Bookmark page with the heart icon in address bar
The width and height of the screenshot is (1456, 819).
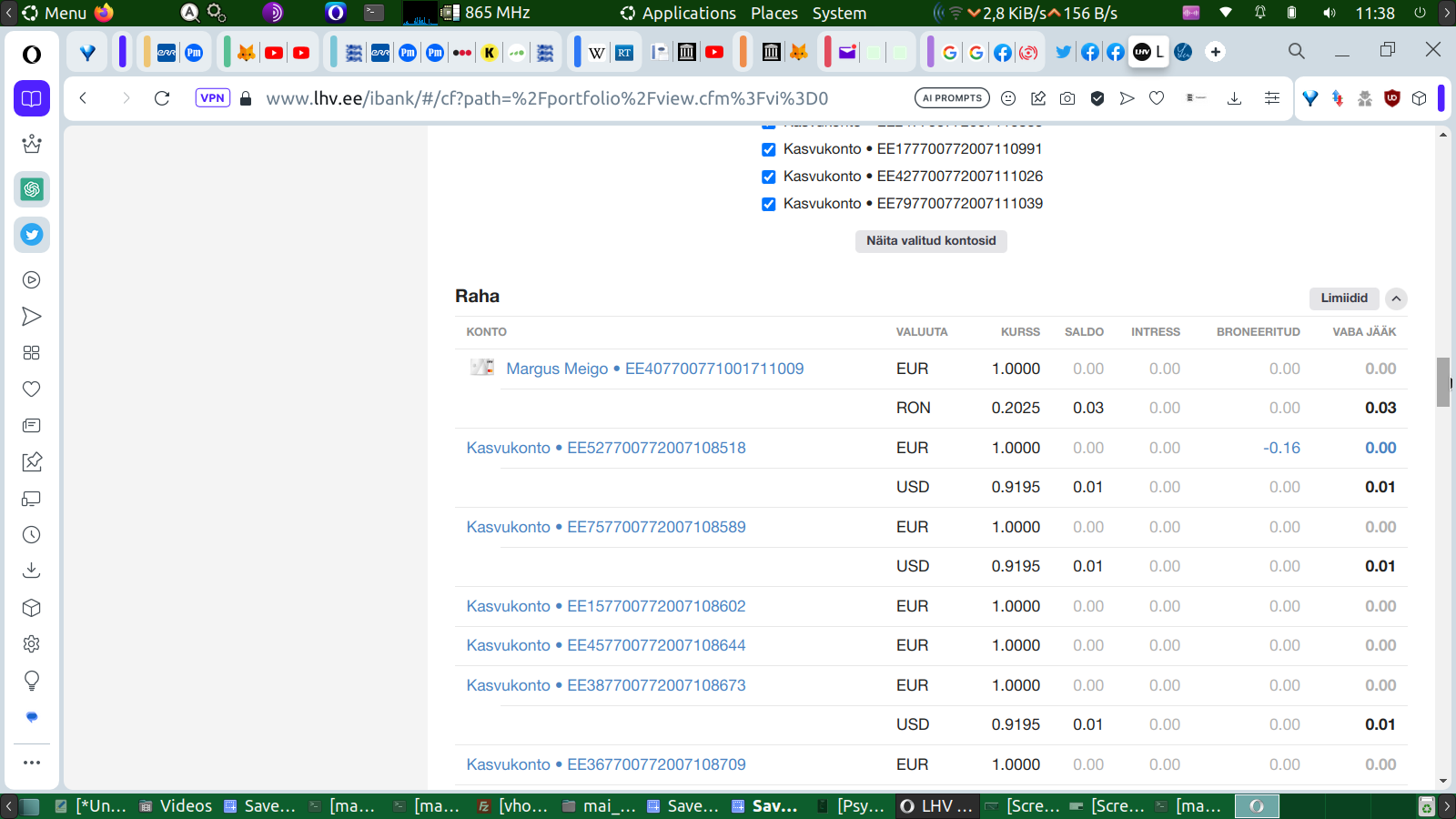click(x=1157, y=98)
